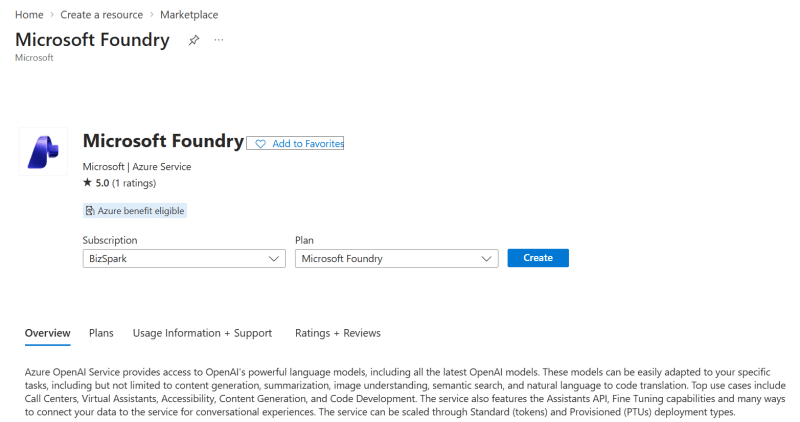Open the Marketplace breadcrumb link

[x=189, y=15]
